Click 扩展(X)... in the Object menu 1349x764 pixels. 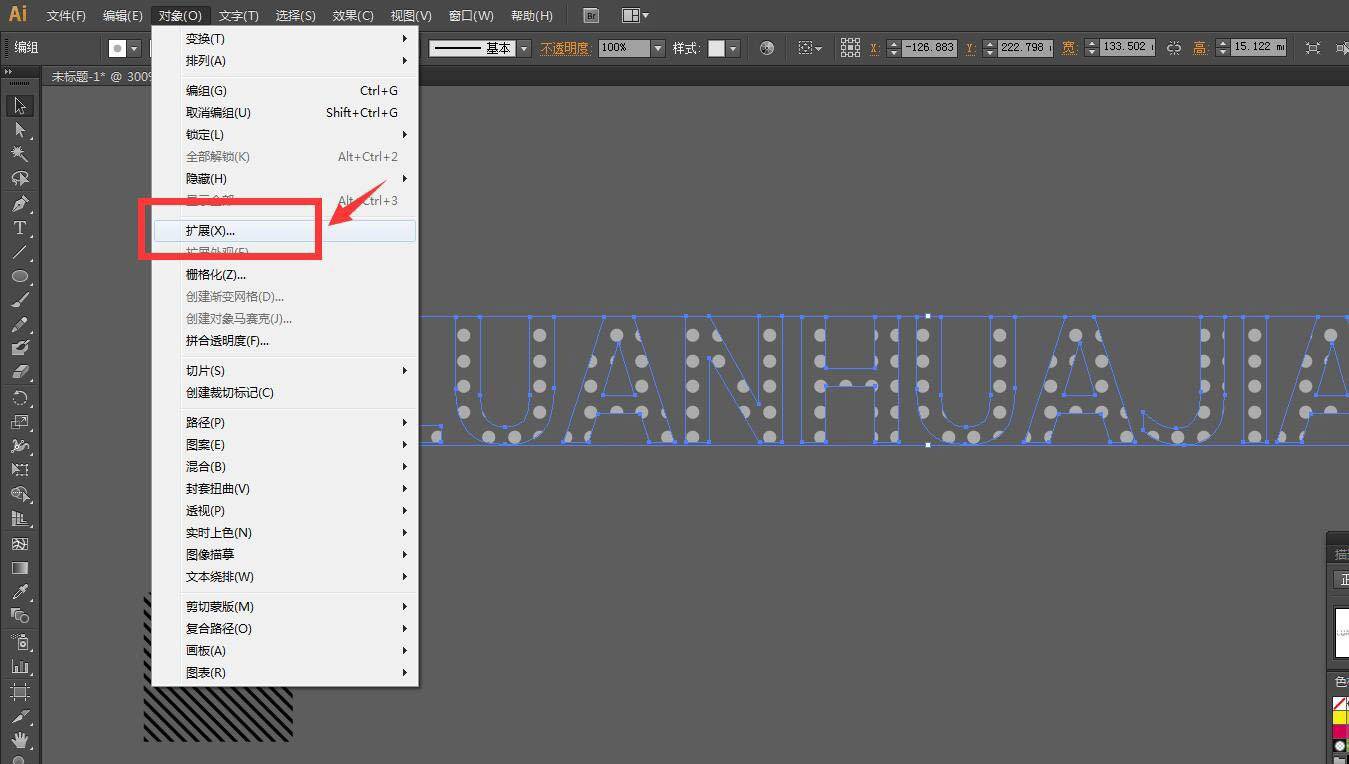tap(210, 231)
